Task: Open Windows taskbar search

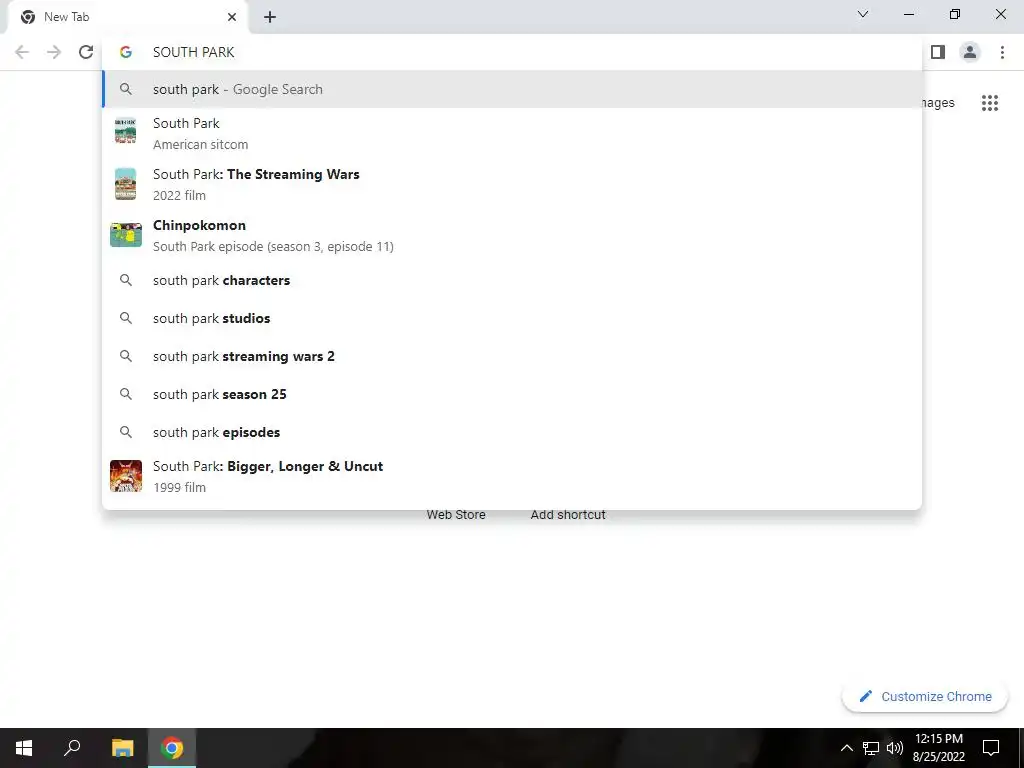Action: pos(72,748)
